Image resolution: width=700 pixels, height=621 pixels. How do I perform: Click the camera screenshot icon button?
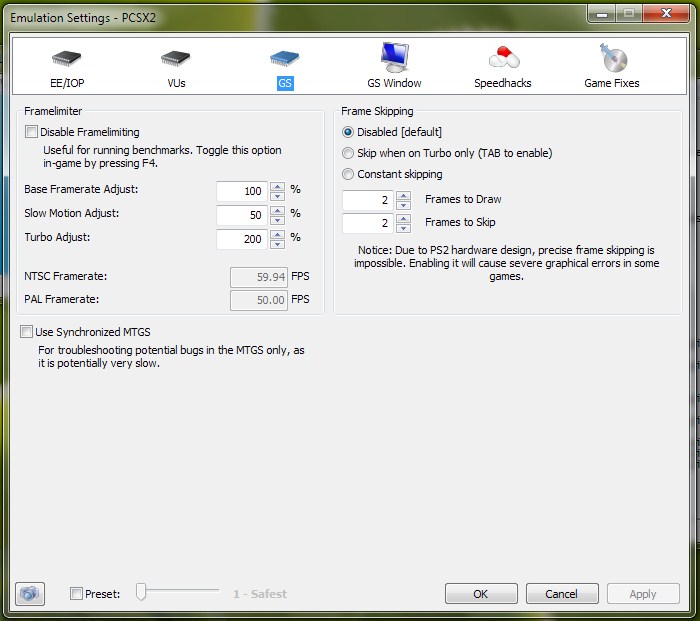click(30, 594)
